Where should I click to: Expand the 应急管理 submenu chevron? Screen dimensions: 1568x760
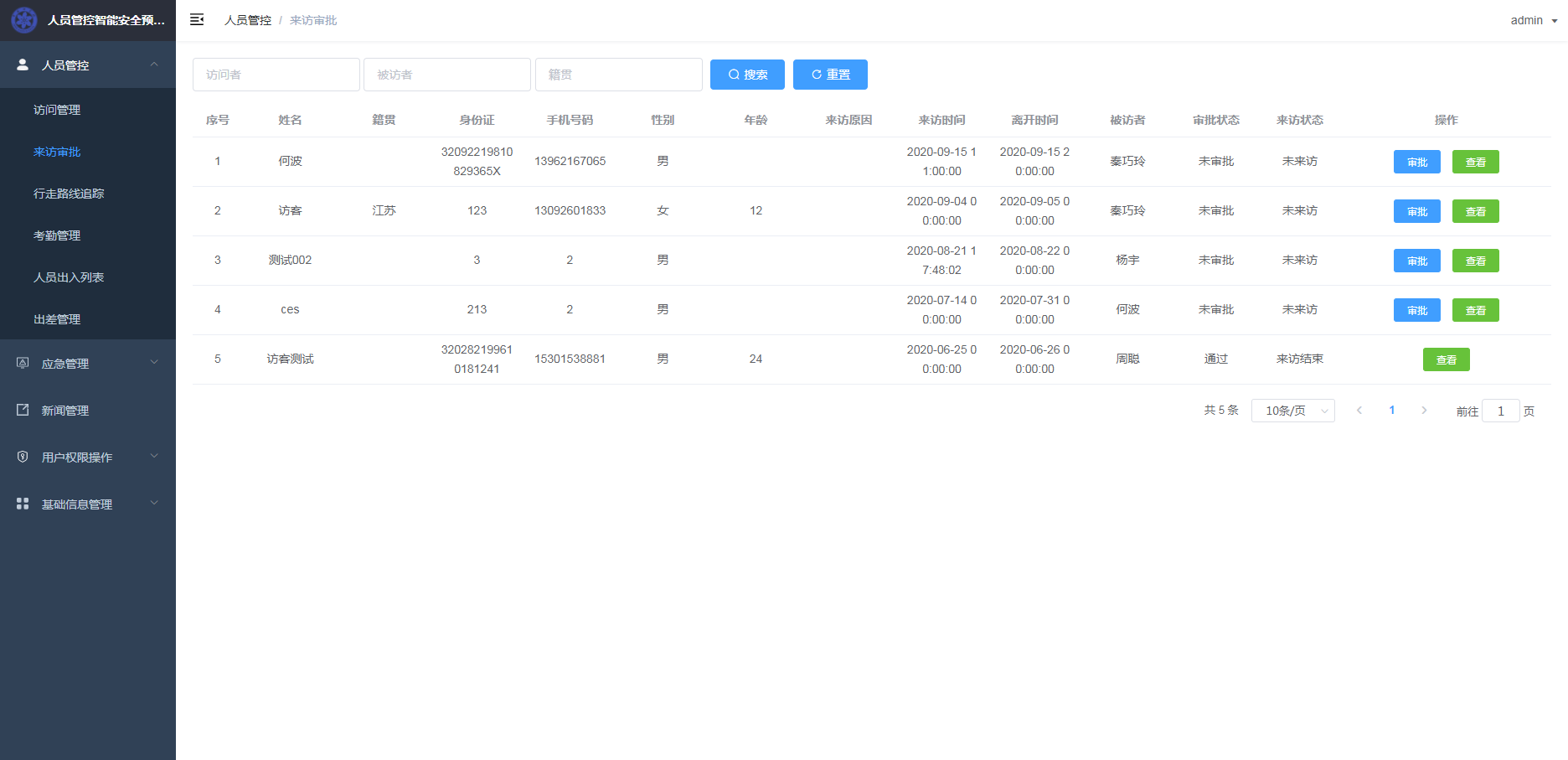[x=154, y=363]
